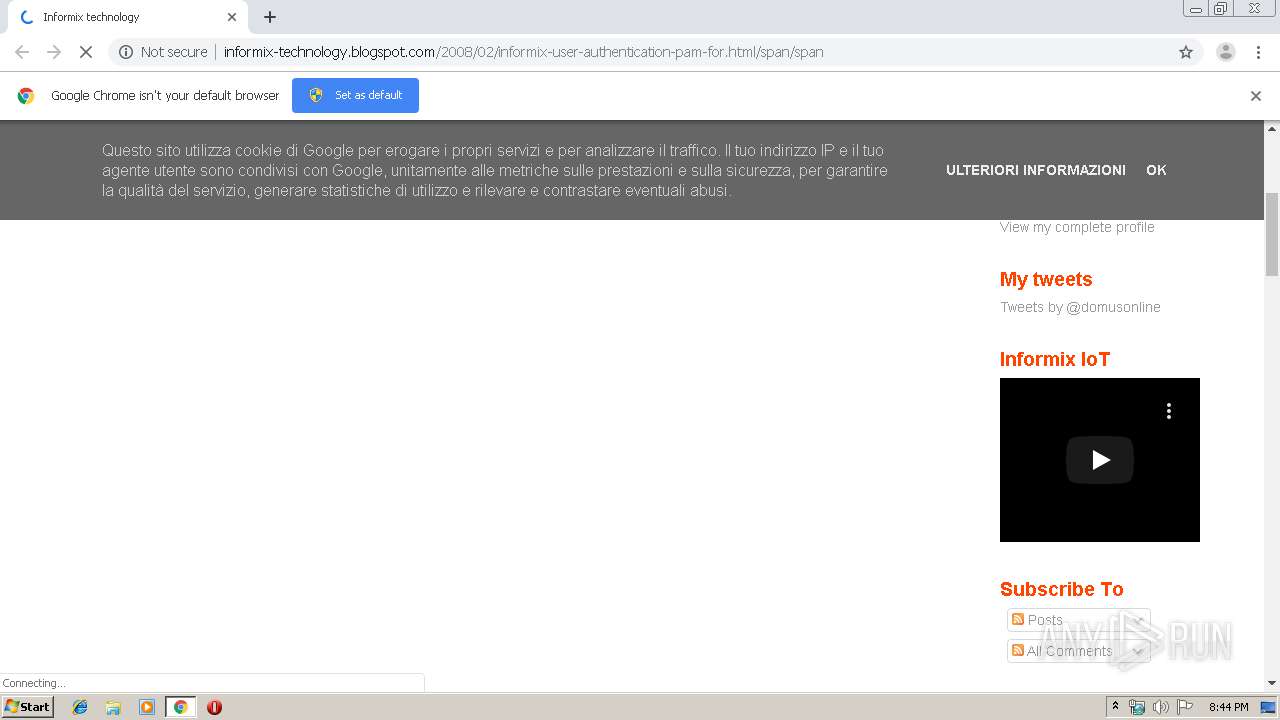Open ULTERIORI INFORMAZIONI cookie link
The image size is (1280, 720).
tap(1036, 170)
